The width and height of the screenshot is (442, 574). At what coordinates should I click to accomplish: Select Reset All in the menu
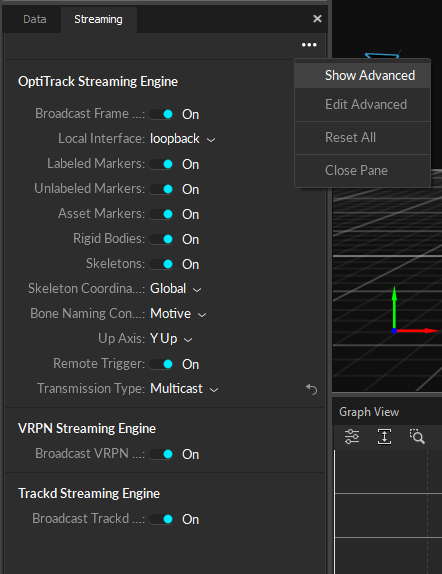[x=363, y=138]
